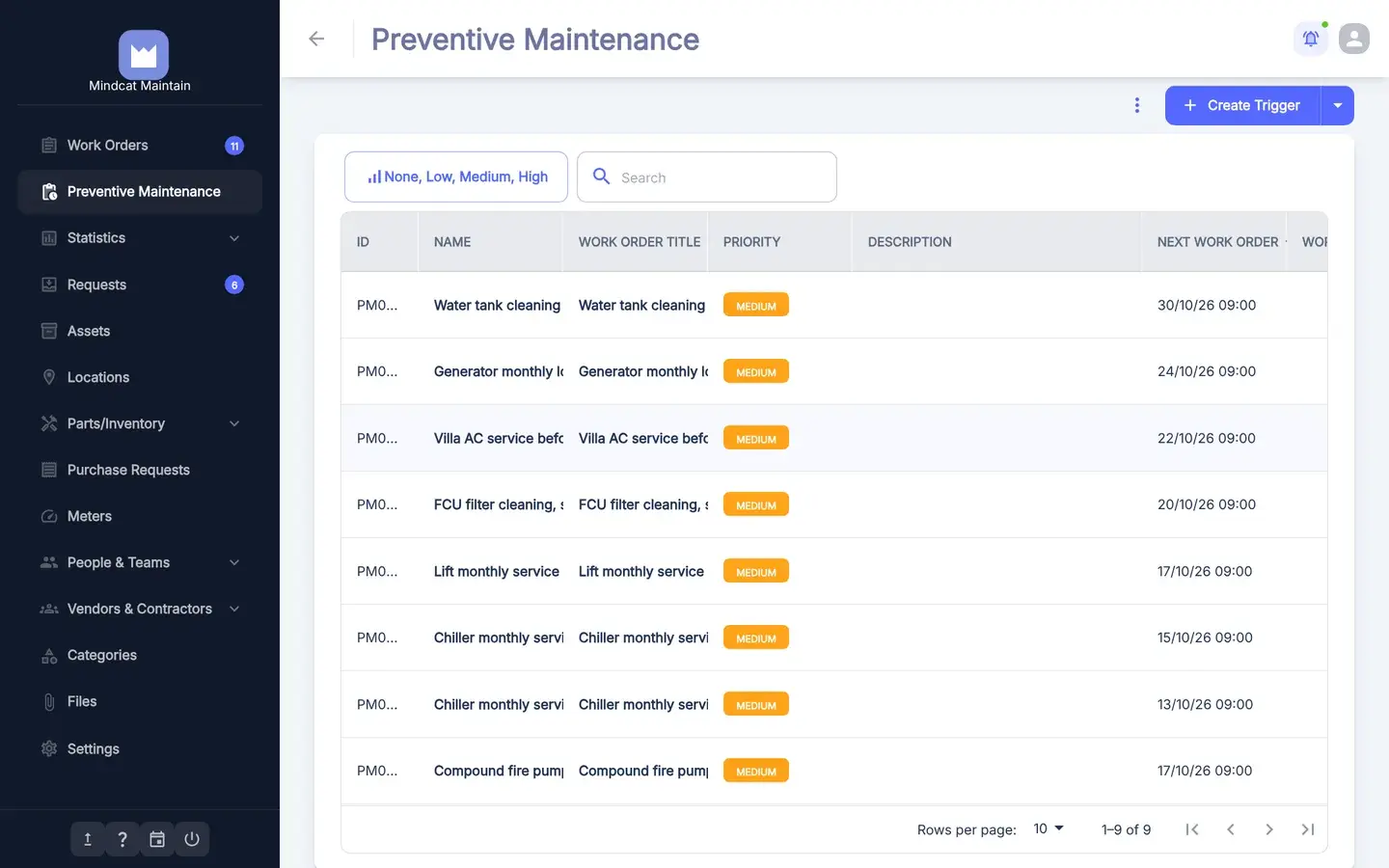Click the upload icon in sidebar footer
The width and height of the screenshot is (1389, 868).
click(88, 839)
